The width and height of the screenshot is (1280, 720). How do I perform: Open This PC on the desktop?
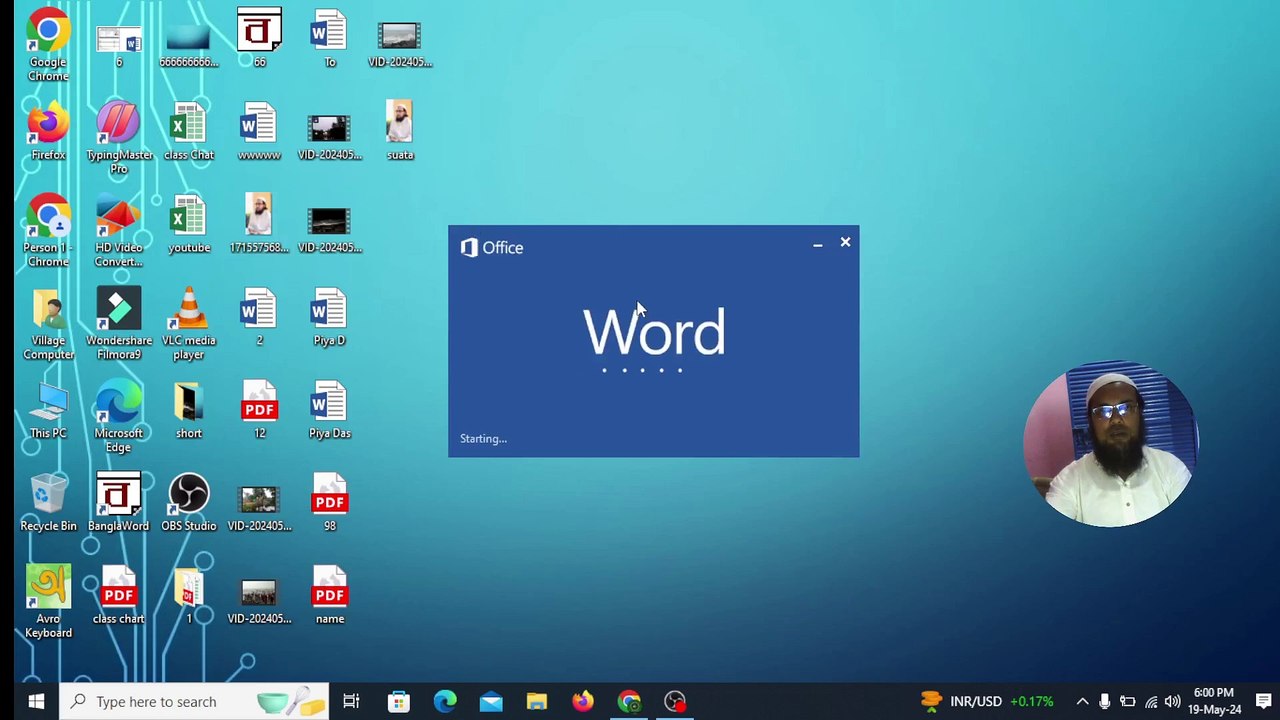click(x=48, y=410)
